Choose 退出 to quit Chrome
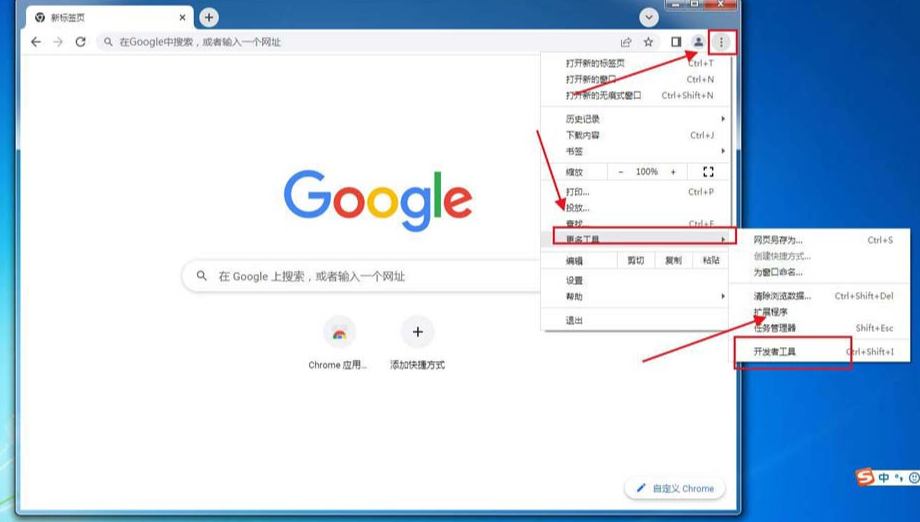920x522 pixels. pyautogui.click(x=637, y=320)
